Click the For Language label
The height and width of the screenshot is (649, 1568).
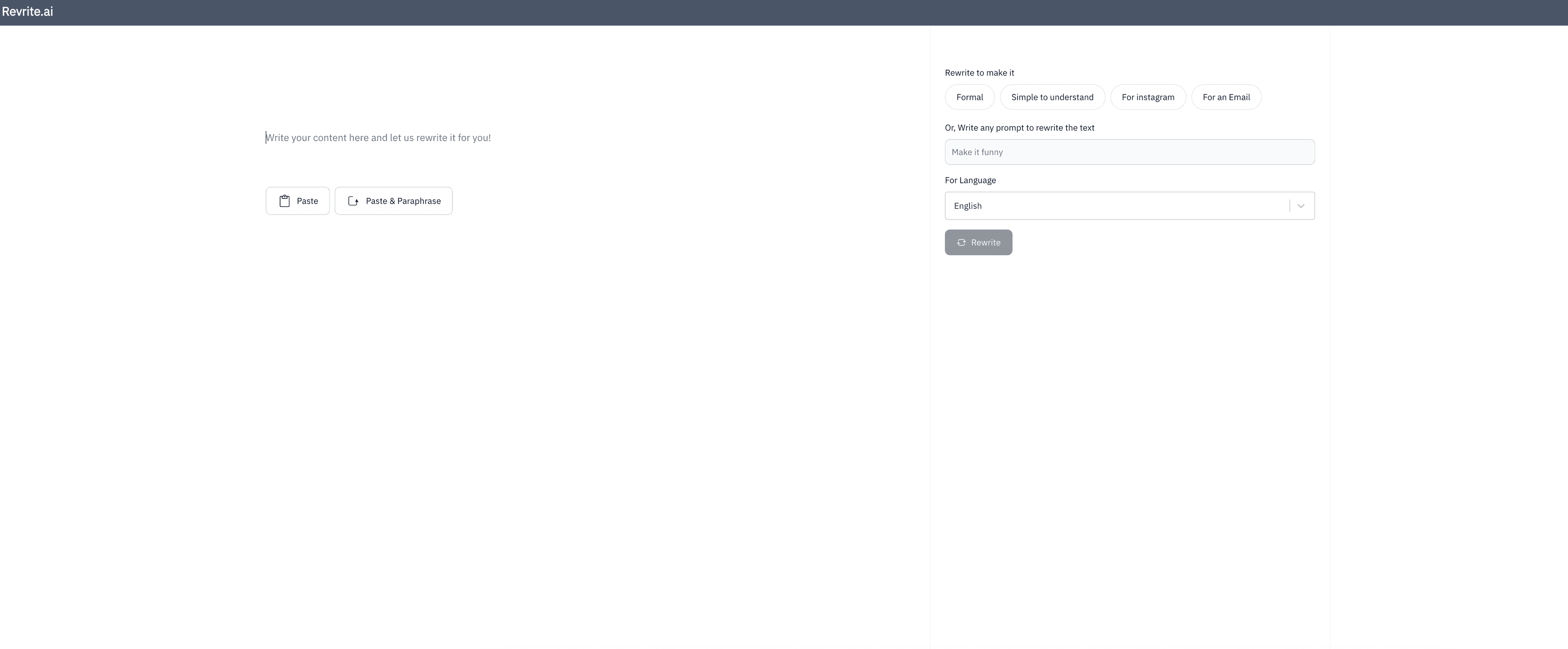(970, 180)
